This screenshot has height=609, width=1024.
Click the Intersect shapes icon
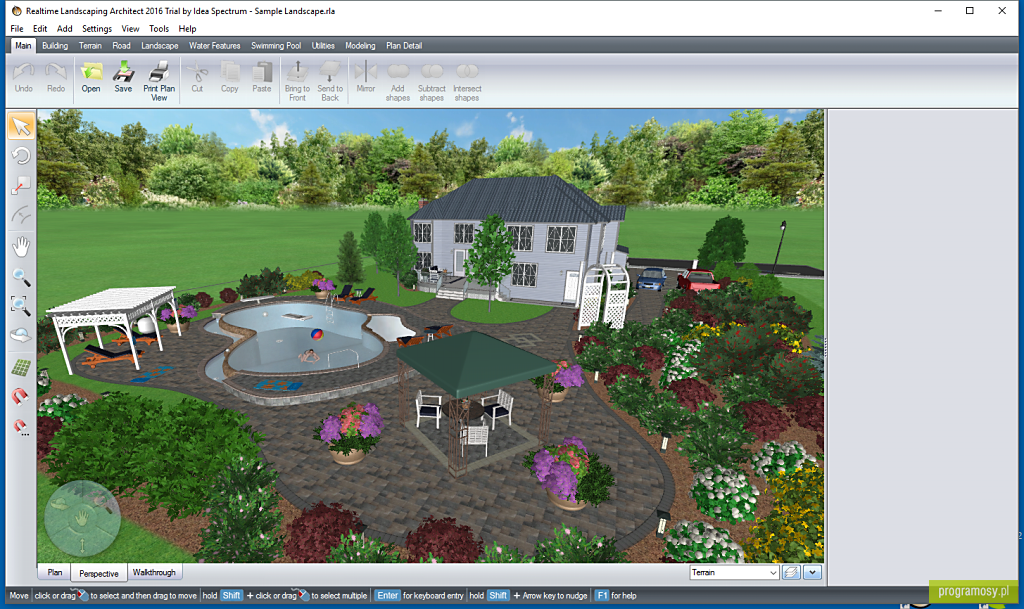pyautogui.click(x=467, y=82)
